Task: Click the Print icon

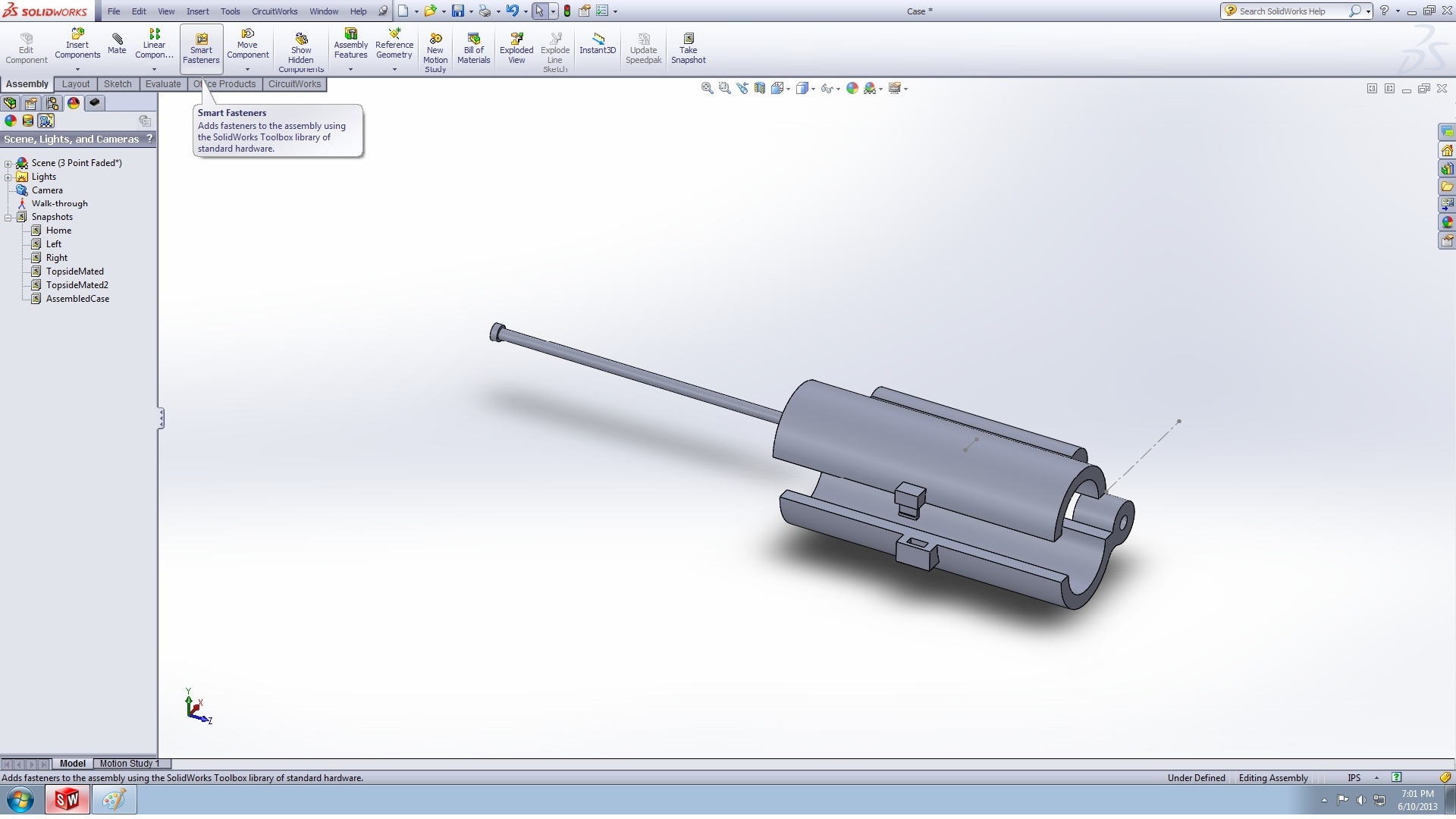Action: click(x=485, y=11)
